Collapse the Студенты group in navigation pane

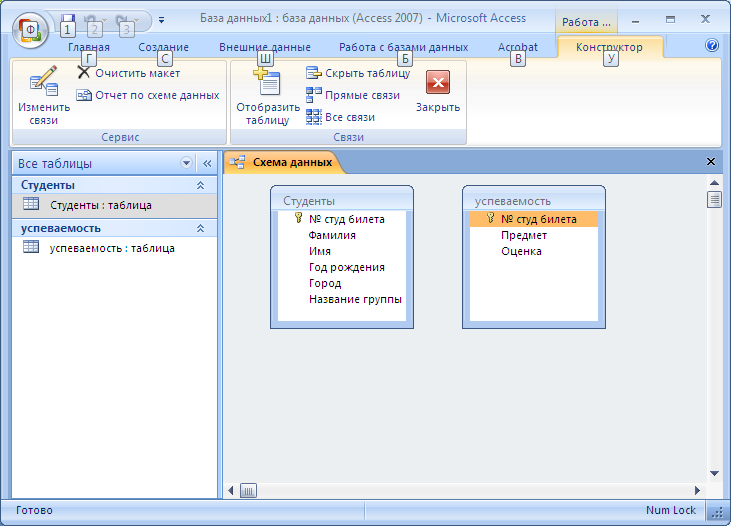pyautogui.click(x=200, y=185)
